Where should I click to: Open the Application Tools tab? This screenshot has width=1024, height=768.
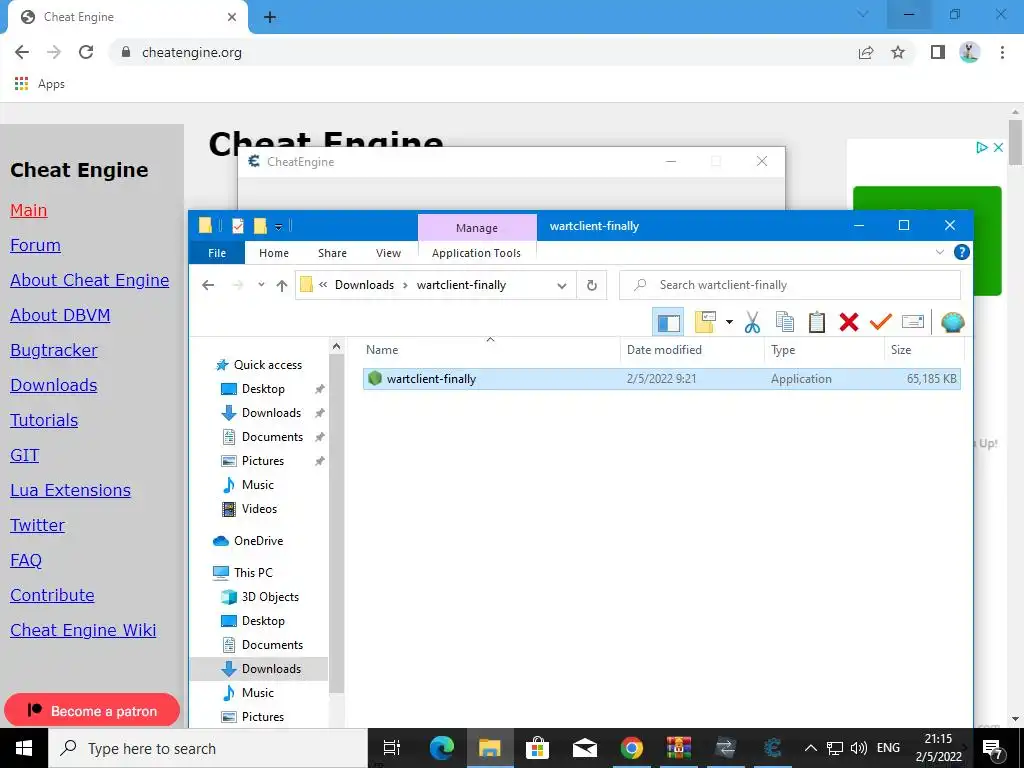476,253
